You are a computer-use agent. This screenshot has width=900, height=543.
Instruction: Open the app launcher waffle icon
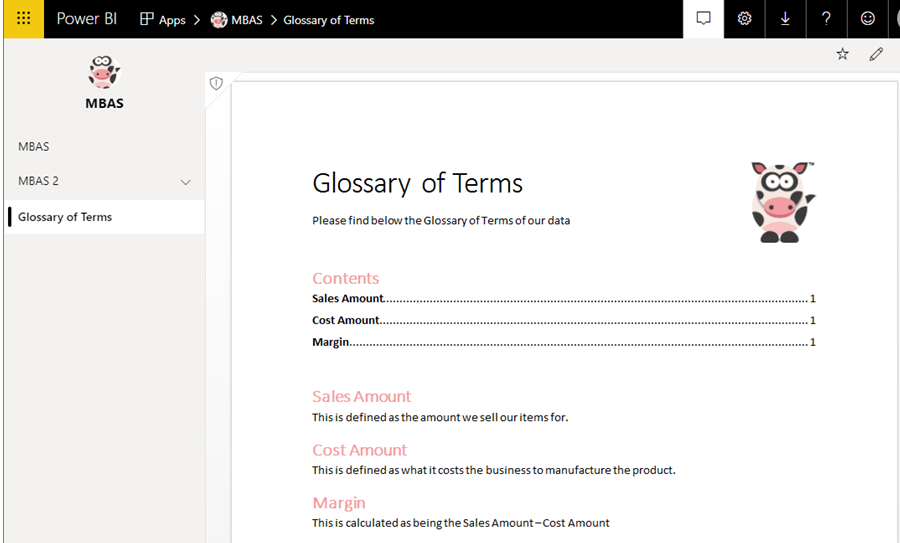coord(24,19)
